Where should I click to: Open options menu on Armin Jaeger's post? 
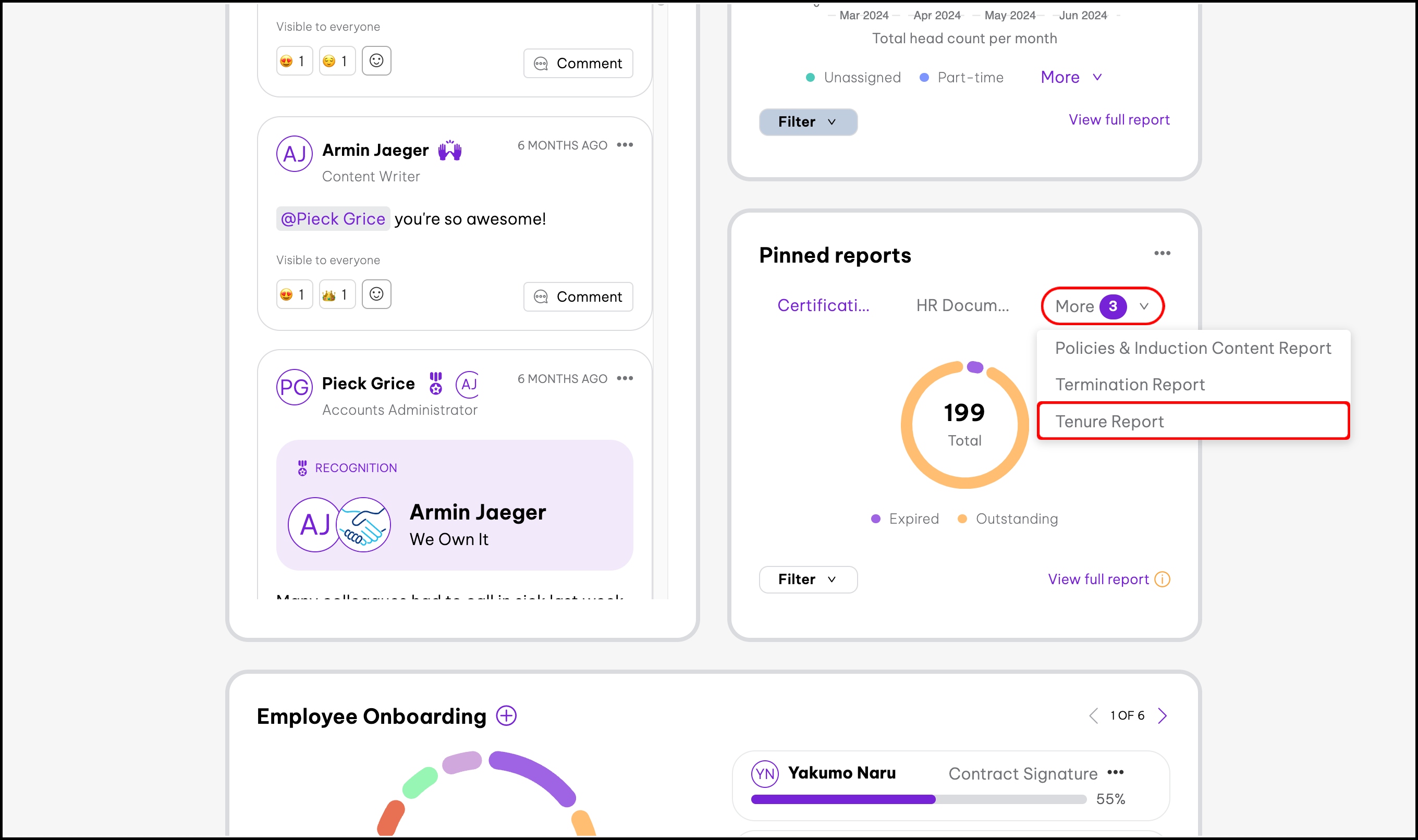tap(625, 145)
